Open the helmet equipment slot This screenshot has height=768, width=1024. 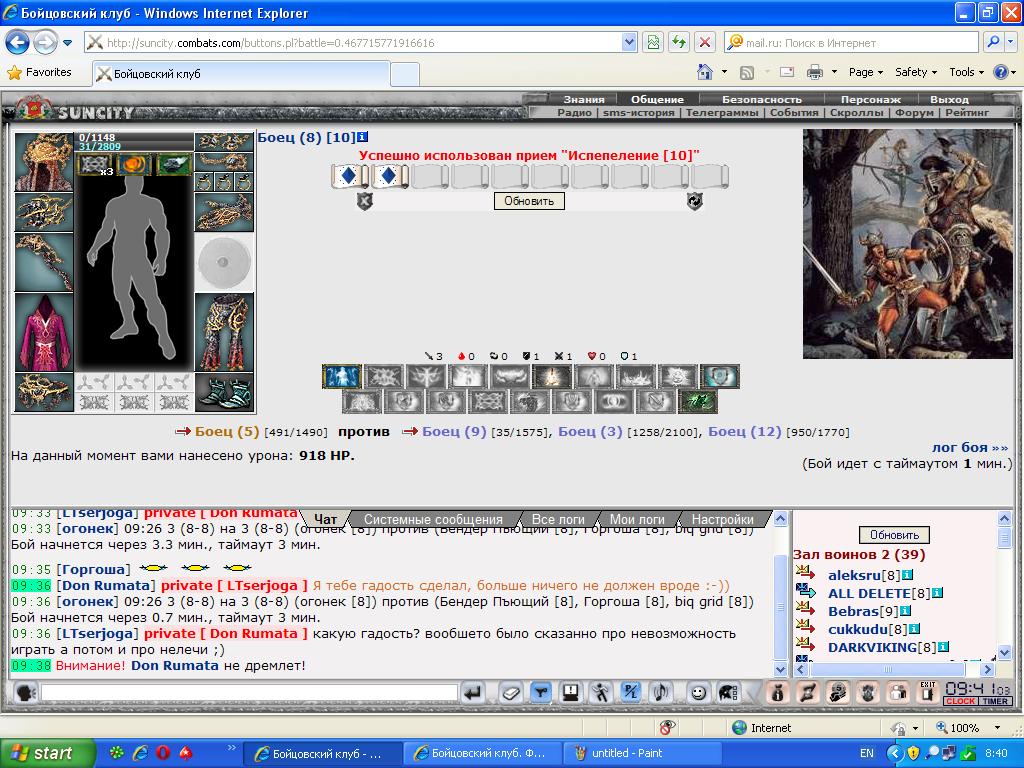tap(44, 162)
